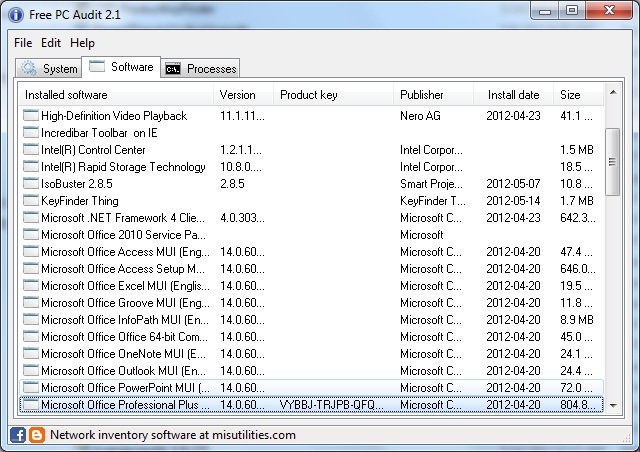Sort by Install date column header
The height and width of the screenshot is (452, 640).
pos(513,95)
